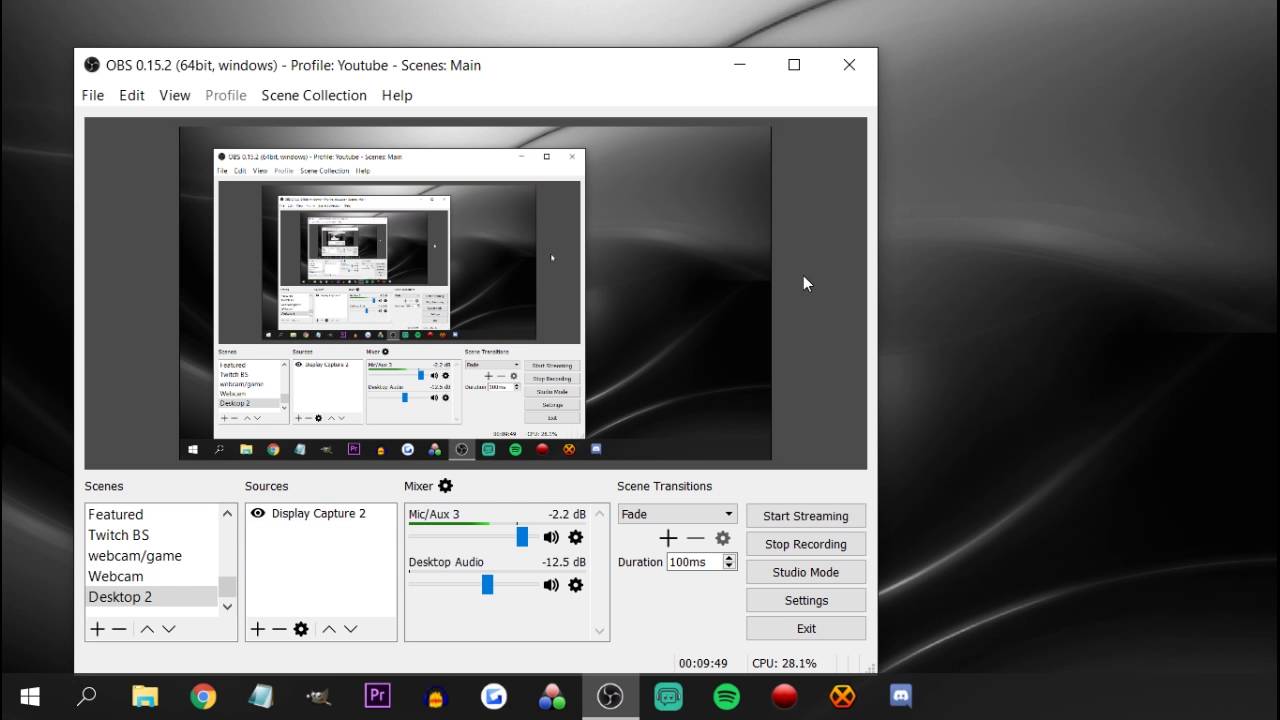This screenshot has height=720, width=1280.
Task: Remove selected scene with minus icon
Action: coord(119,629)
